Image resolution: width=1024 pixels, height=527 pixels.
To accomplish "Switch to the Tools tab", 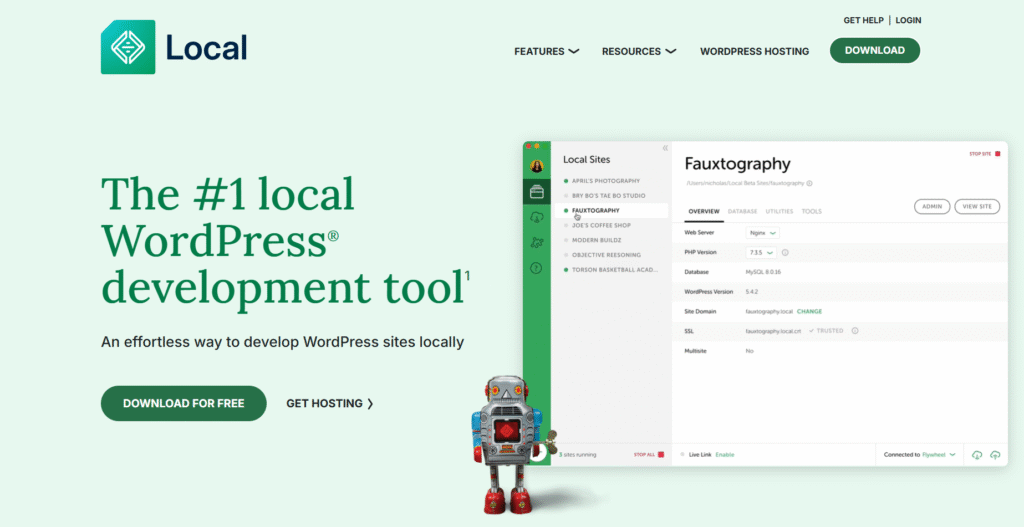I will click(x=812, y=212).
